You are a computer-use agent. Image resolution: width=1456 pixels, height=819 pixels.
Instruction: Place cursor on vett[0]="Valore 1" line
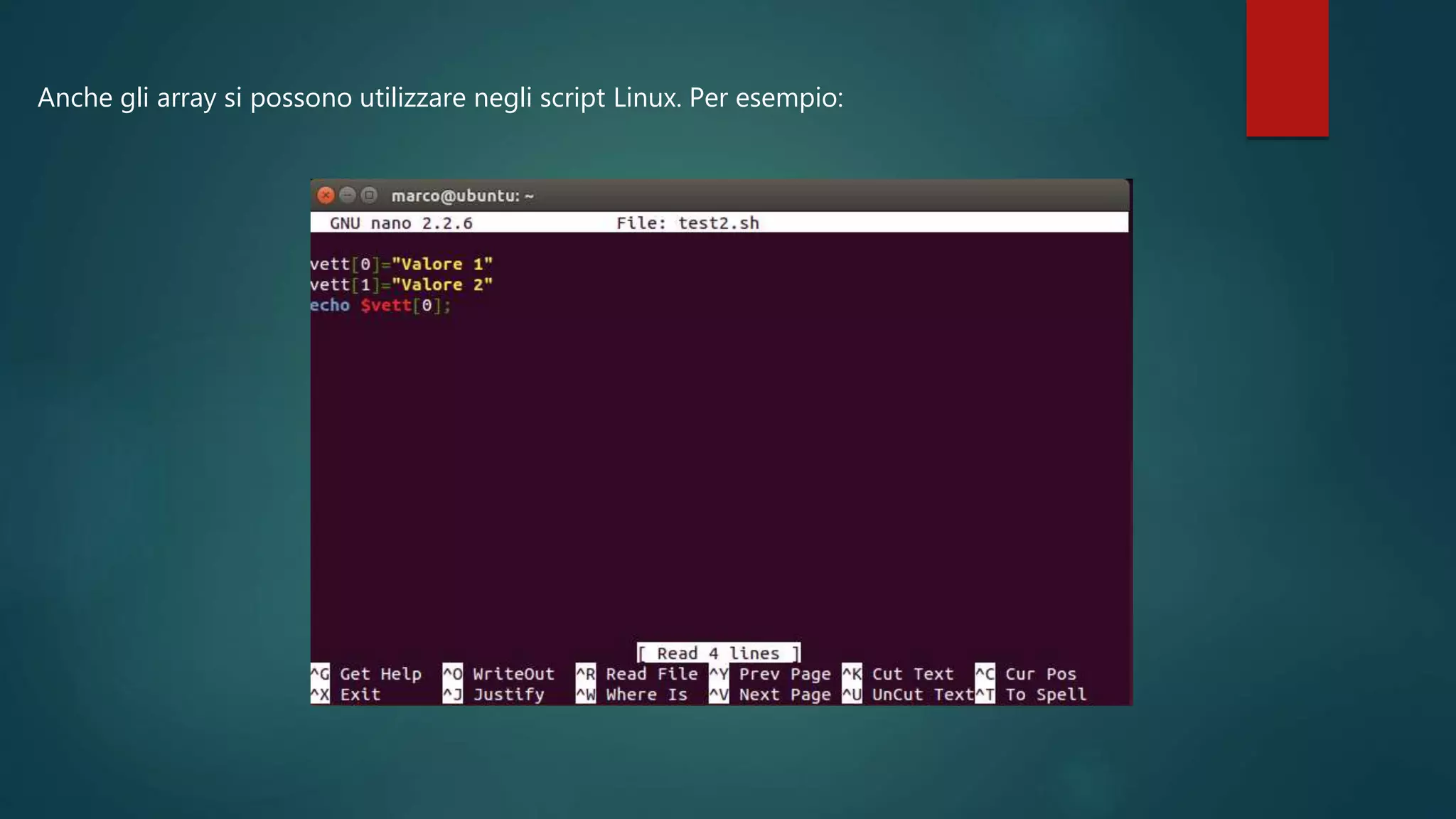click(x=402, y=264)
